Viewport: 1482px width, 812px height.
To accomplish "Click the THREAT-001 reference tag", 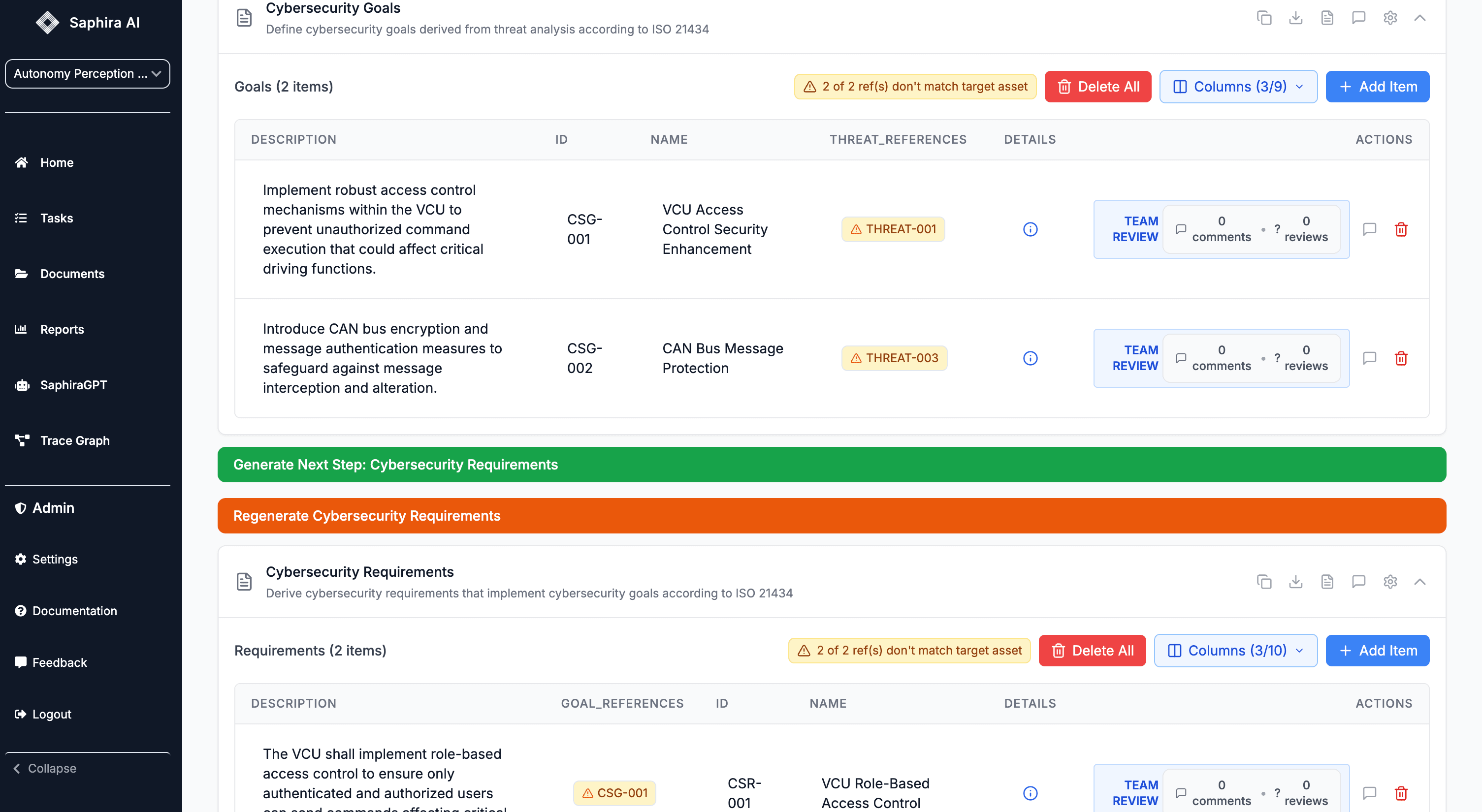I will coord(893,229).
